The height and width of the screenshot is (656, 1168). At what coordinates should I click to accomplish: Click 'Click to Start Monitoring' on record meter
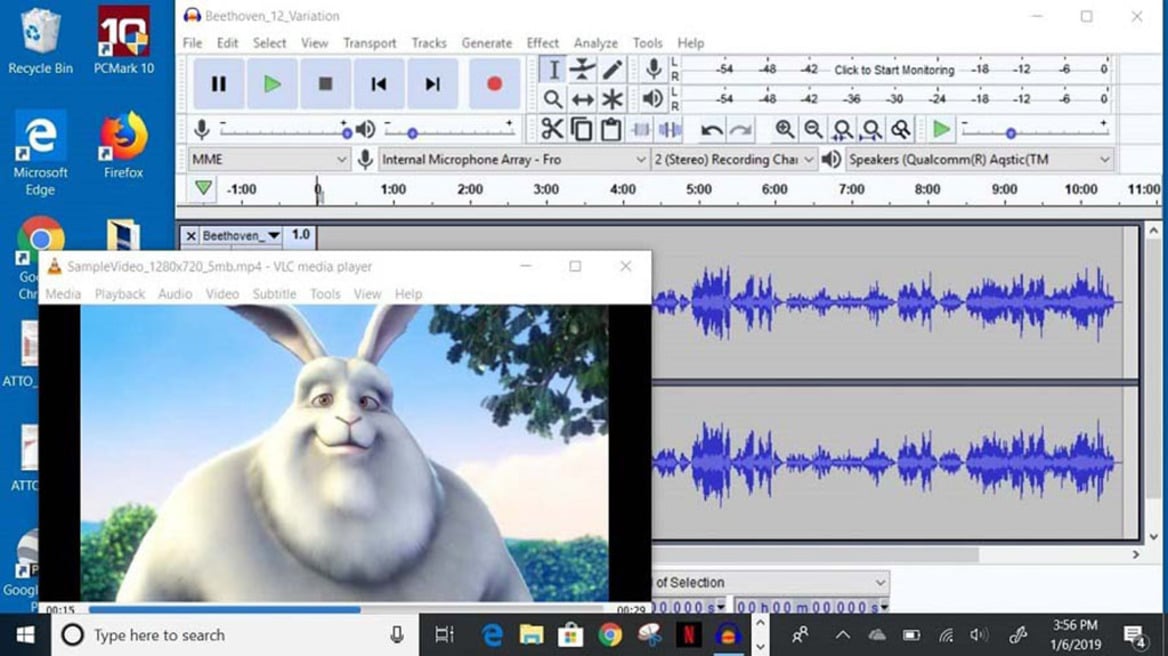tap(894, 70)
